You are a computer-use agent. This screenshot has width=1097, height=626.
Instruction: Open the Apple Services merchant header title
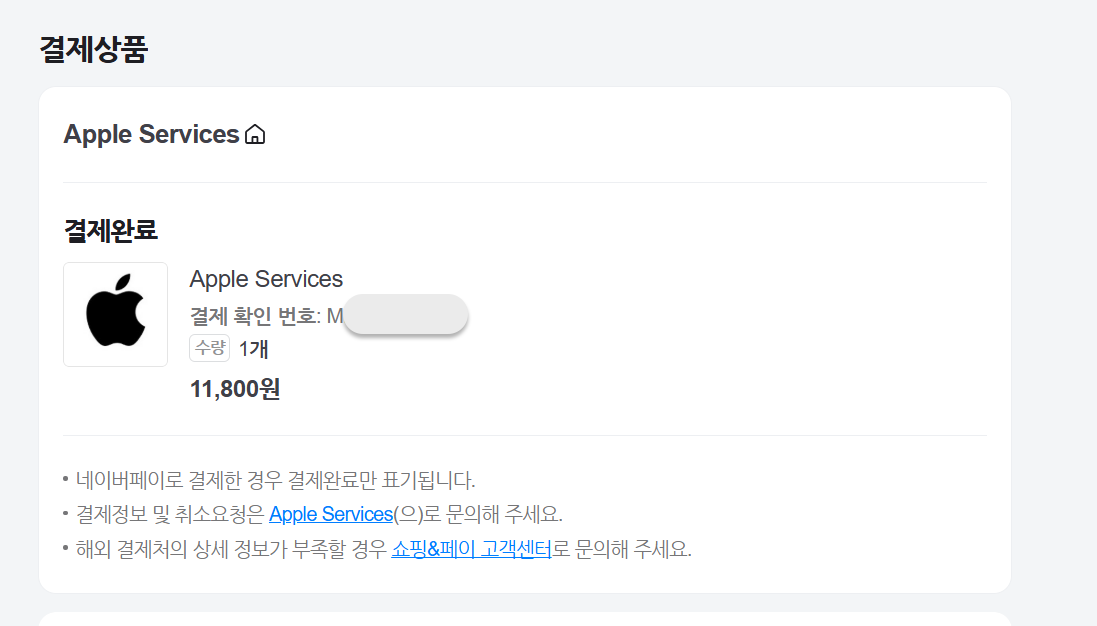pos(151,134)
